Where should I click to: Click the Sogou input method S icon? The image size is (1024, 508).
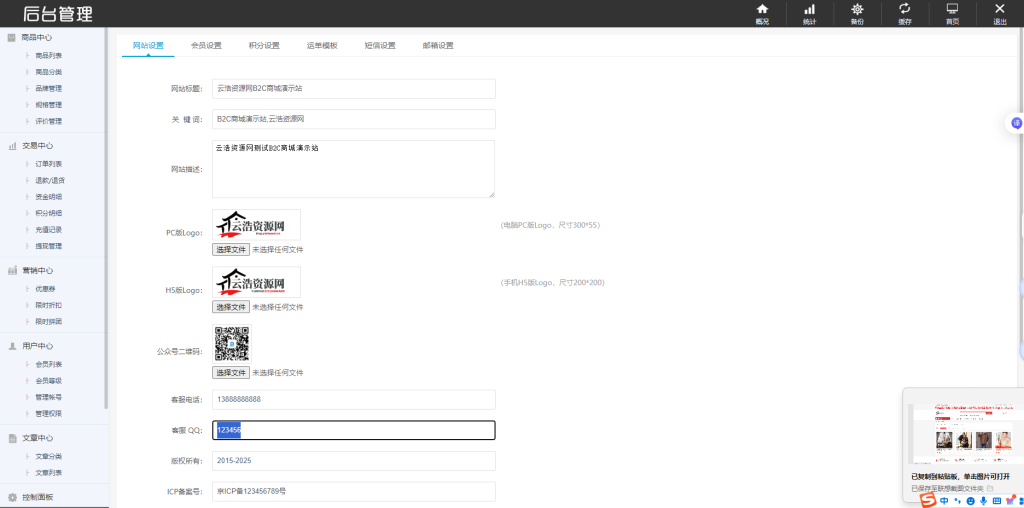pyautogui.click(x=927, y=500)
